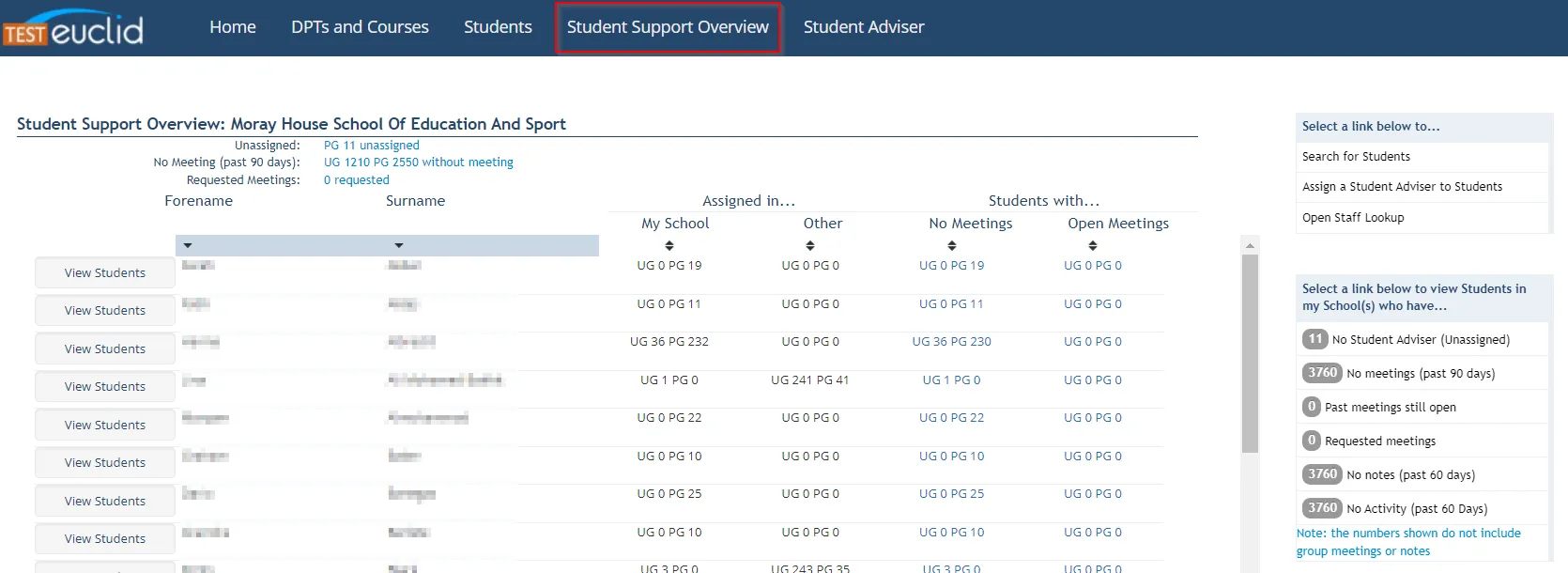Open No Activity (past 60 Days) list

click(x=1417, y=509)
